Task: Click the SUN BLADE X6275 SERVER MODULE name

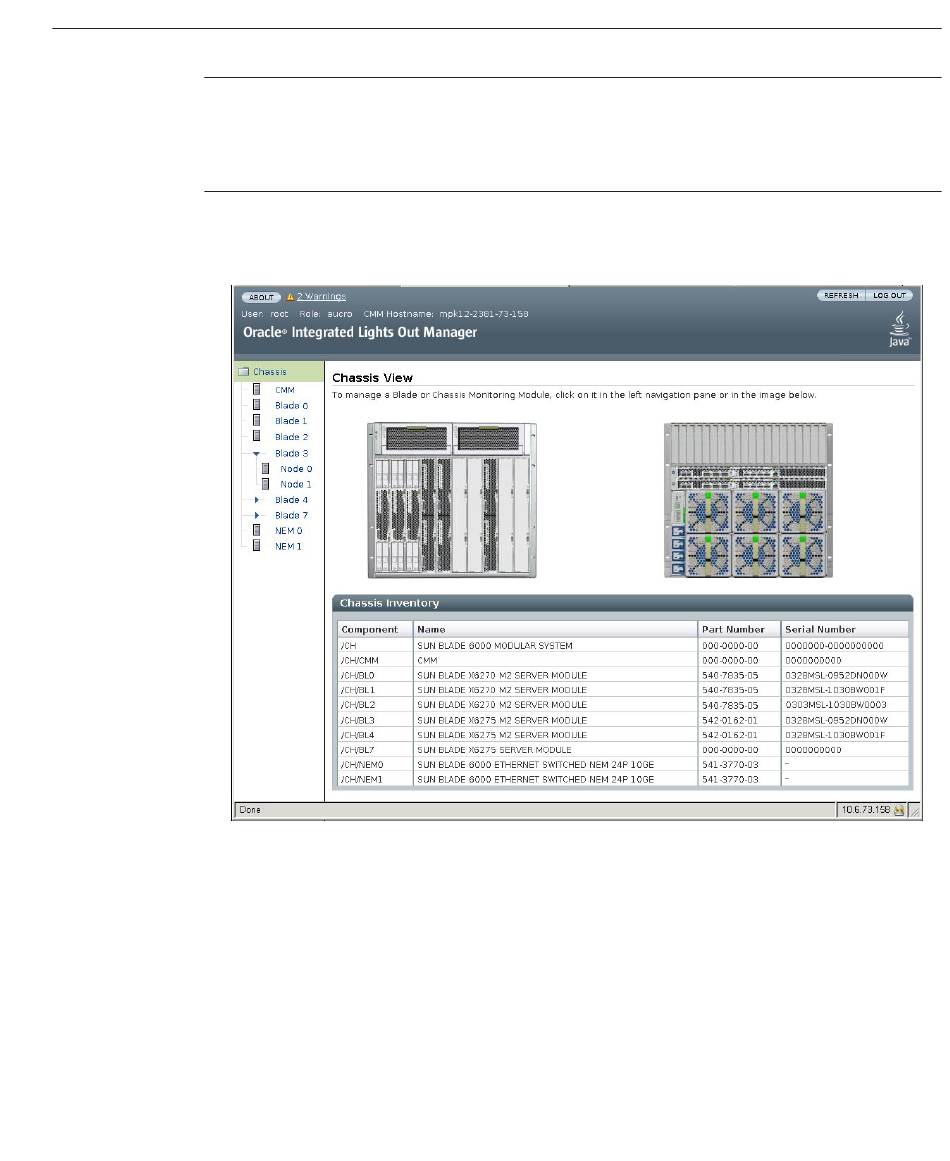Action: (x=494, y=749)
